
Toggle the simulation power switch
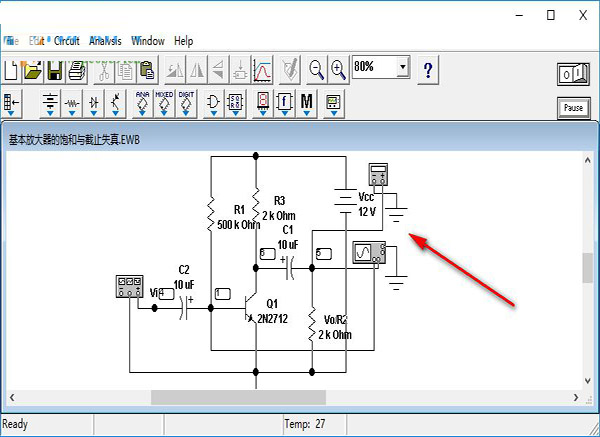tap(572, 74)
